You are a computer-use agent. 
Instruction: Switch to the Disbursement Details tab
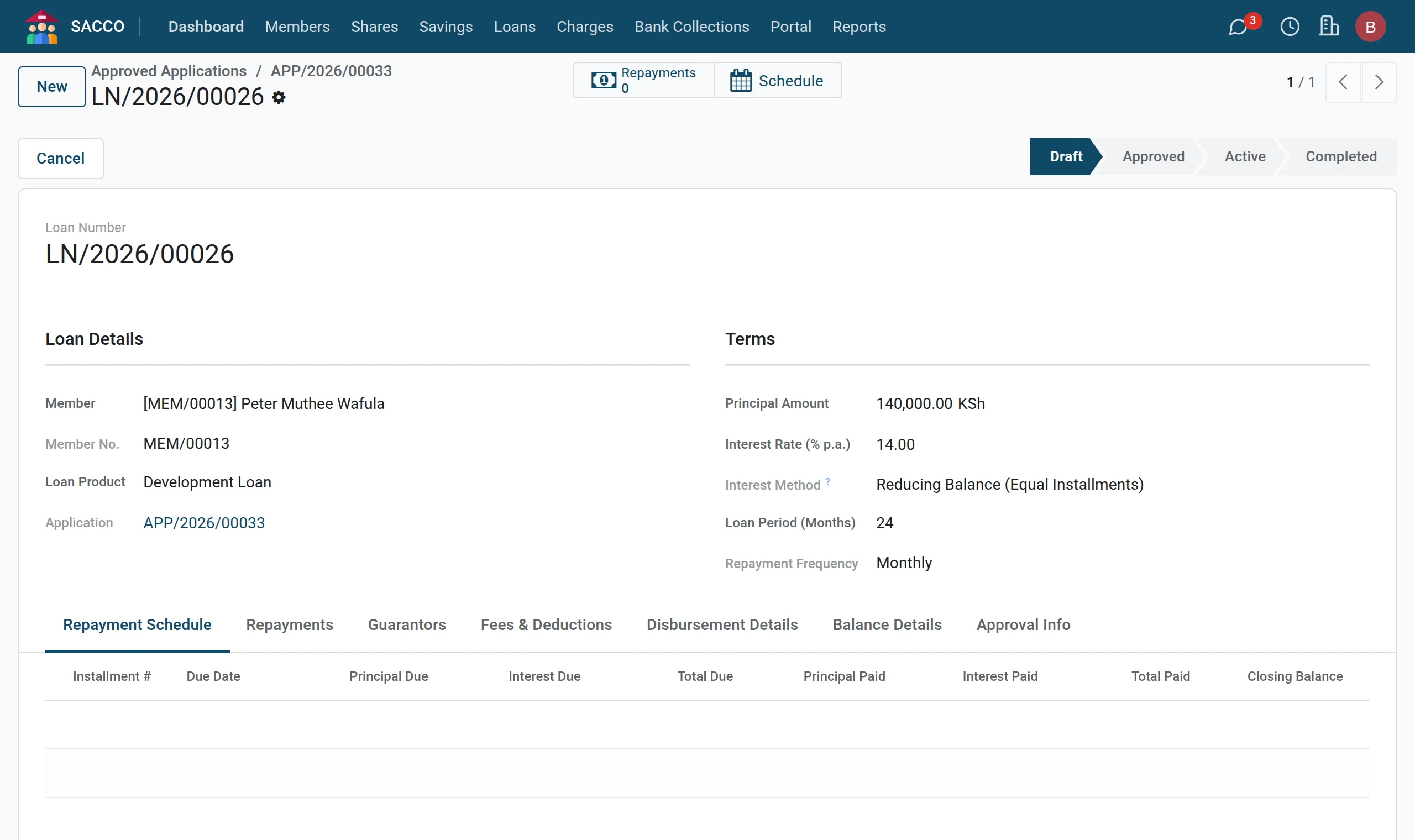pyautogui.click(x=722, y=625)
